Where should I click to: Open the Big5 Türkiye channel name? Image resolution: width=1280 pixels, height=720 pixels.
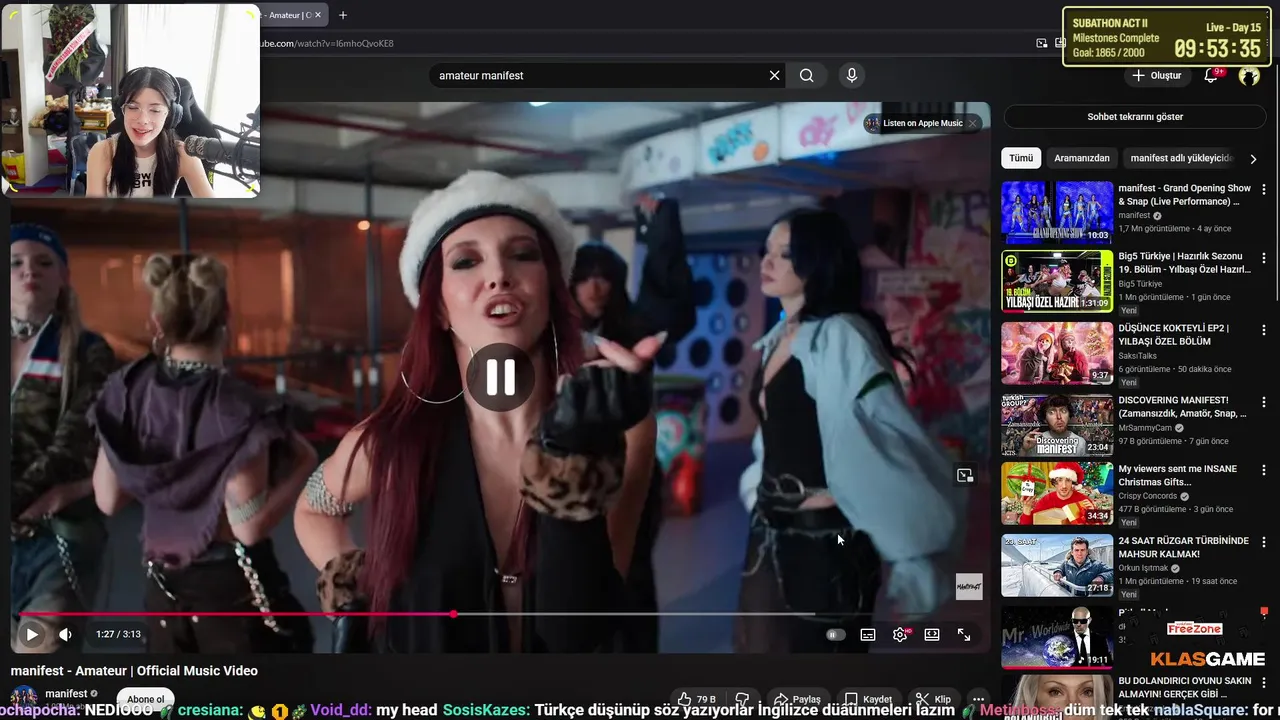(1140, 284)
